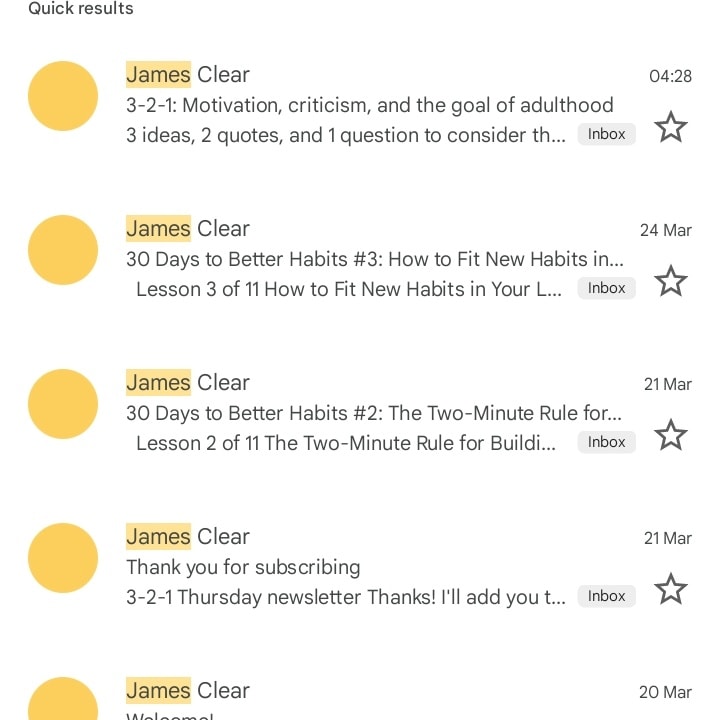This screenshot has width=720, height=720.
Task: Click Inbox label on Two-Minute Rule email
Action: click(607, 442)
